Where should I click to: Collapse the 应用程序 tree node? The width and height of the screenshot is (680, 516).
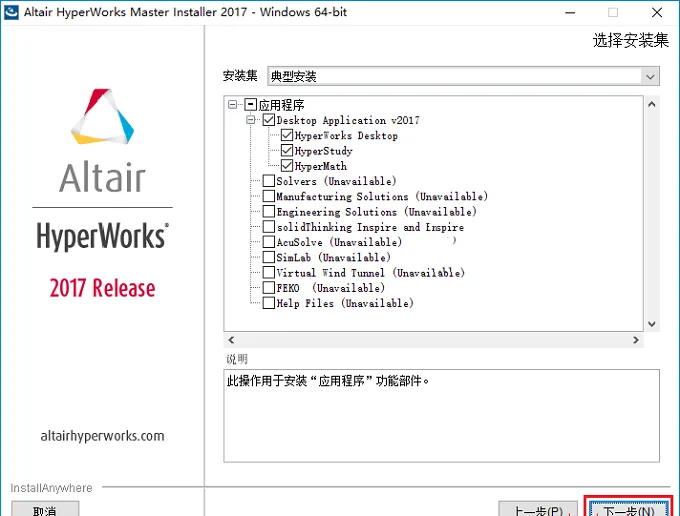pyautogui.click(x=232, y=105)
